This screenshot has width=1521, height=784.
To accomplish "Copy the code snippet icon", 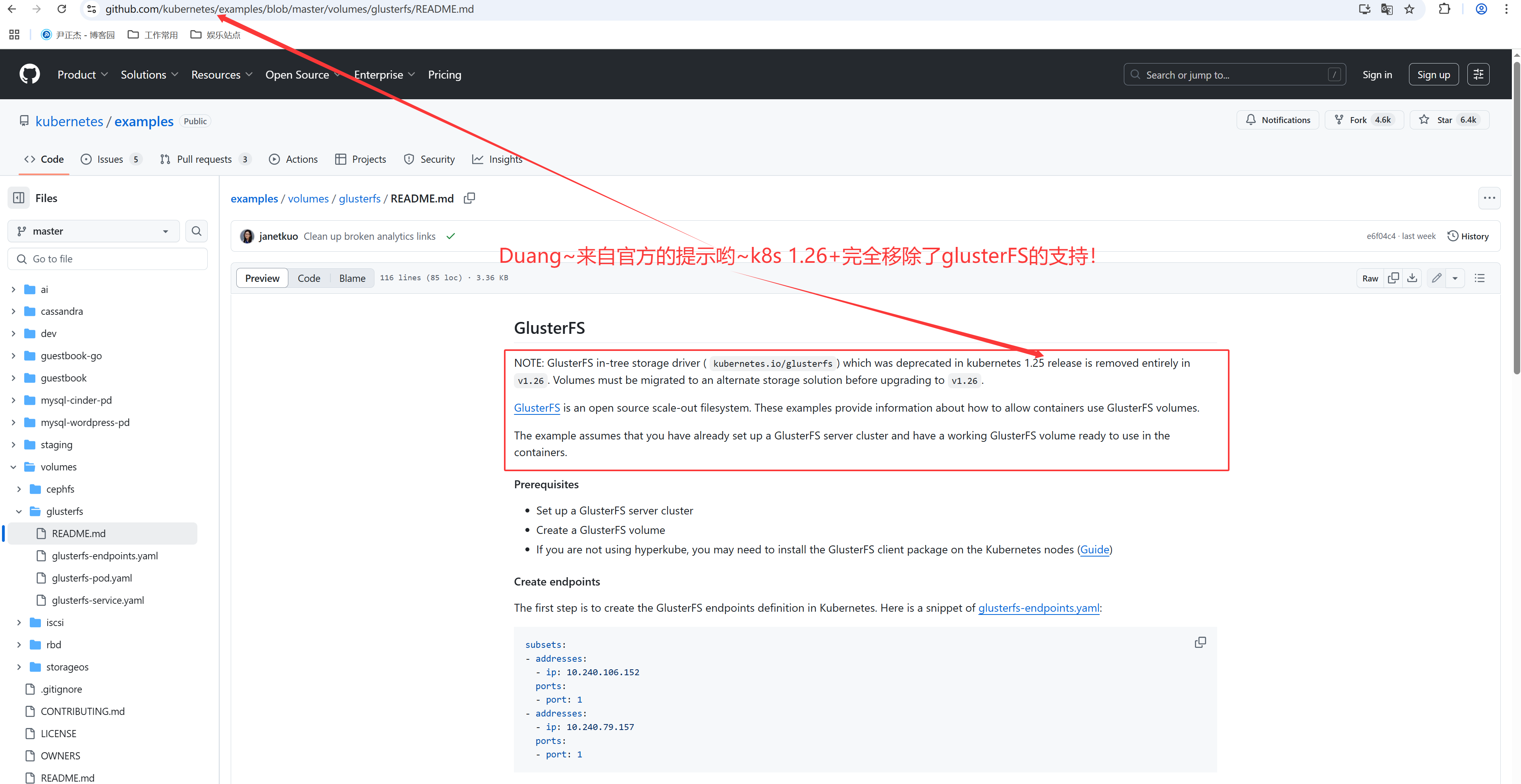I will pos(1200,642).
